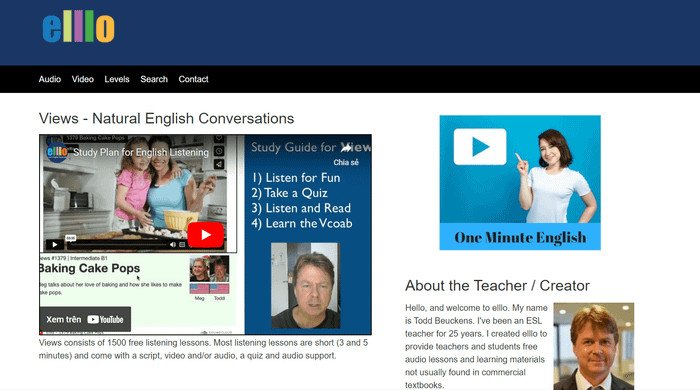Image resolution: width=700 pixels, height=390 pixels.
Task: Click the text 'Hello, and welcome to elllo'
Action: pos(455,308)
